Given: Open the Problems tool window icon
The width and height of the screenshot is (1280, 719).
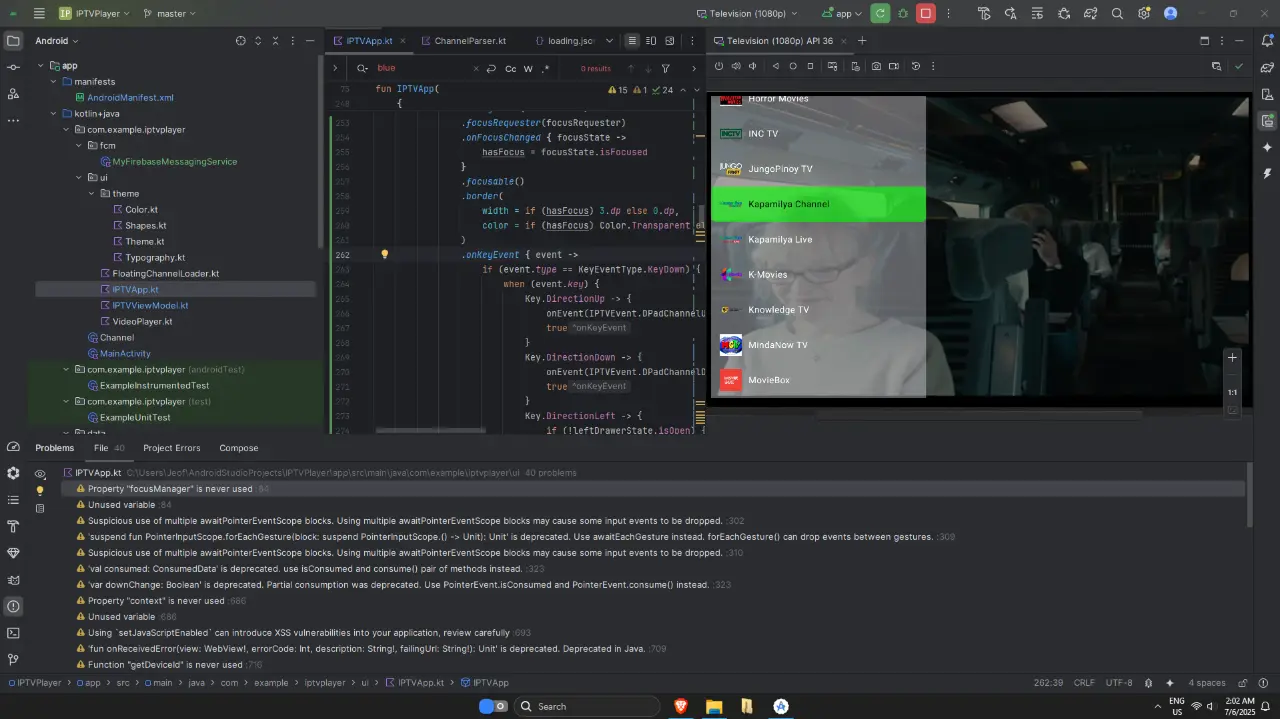Looking at the screenshot, I should point(13,606).
